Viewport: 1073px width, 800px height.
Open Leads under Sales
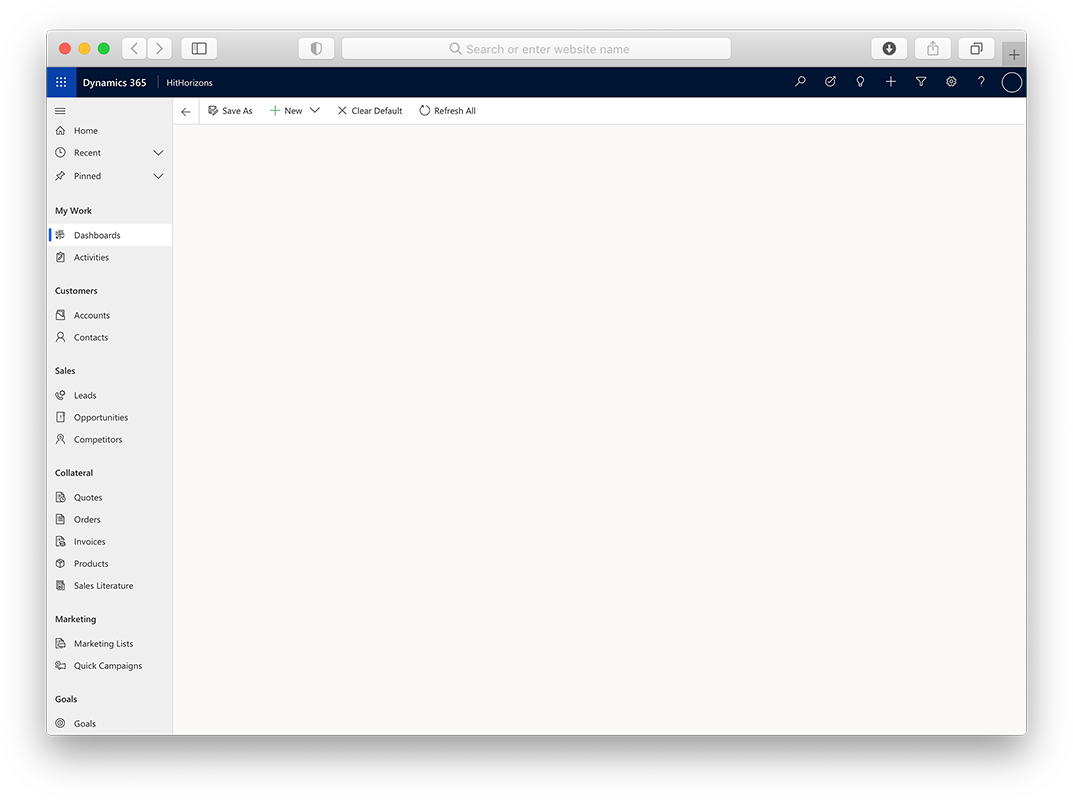[109, 396]
